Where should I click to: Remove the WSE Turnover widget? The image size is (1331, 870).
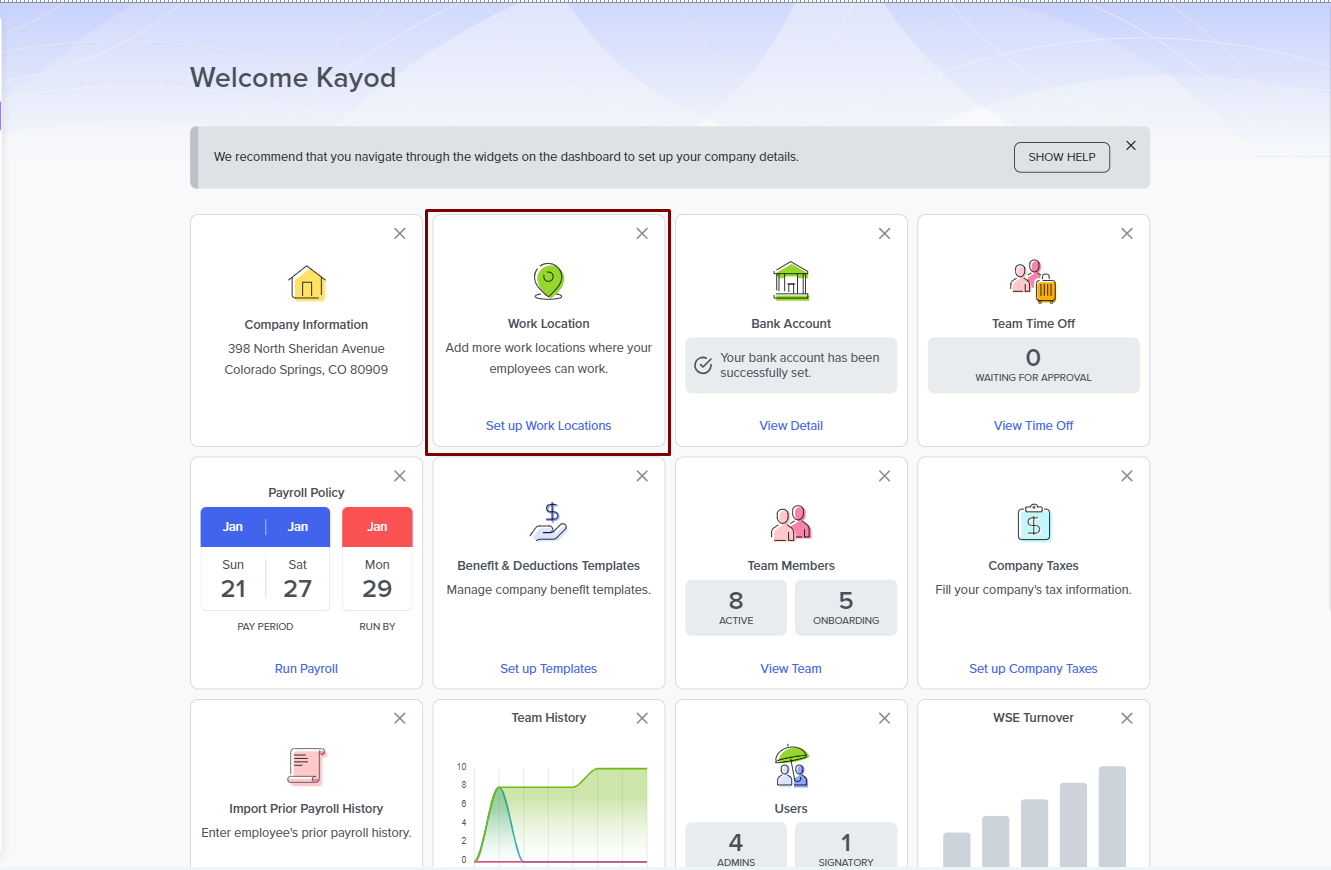(1127, 719)
